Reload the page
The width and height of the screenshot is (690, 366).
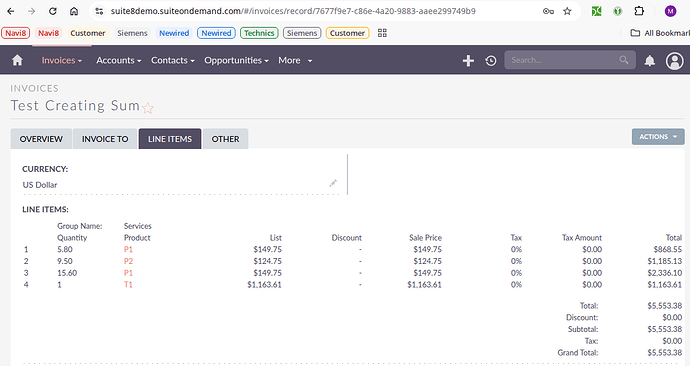tap(52, 11)
